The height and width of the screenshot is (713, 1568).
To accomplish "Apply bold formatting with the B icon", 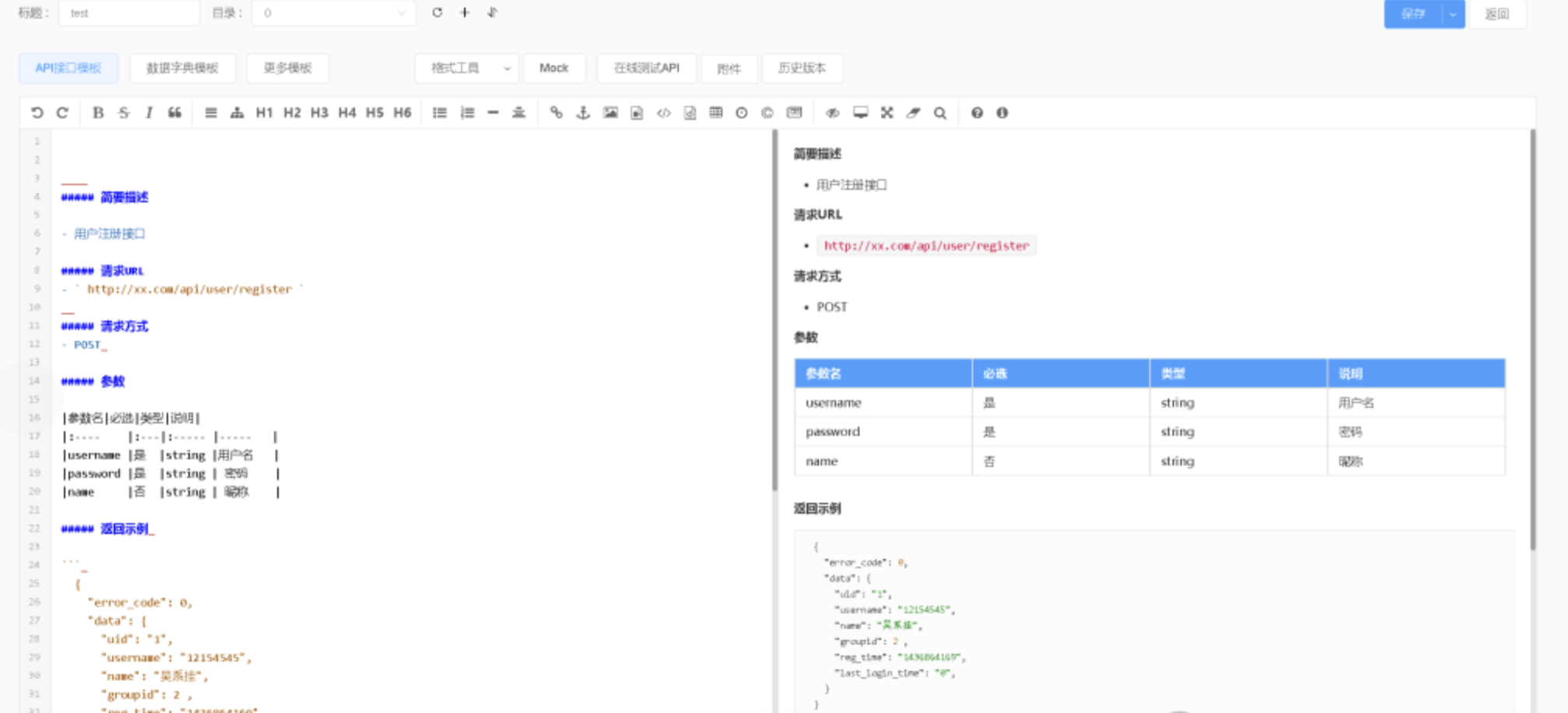I will tap(98, 113).
